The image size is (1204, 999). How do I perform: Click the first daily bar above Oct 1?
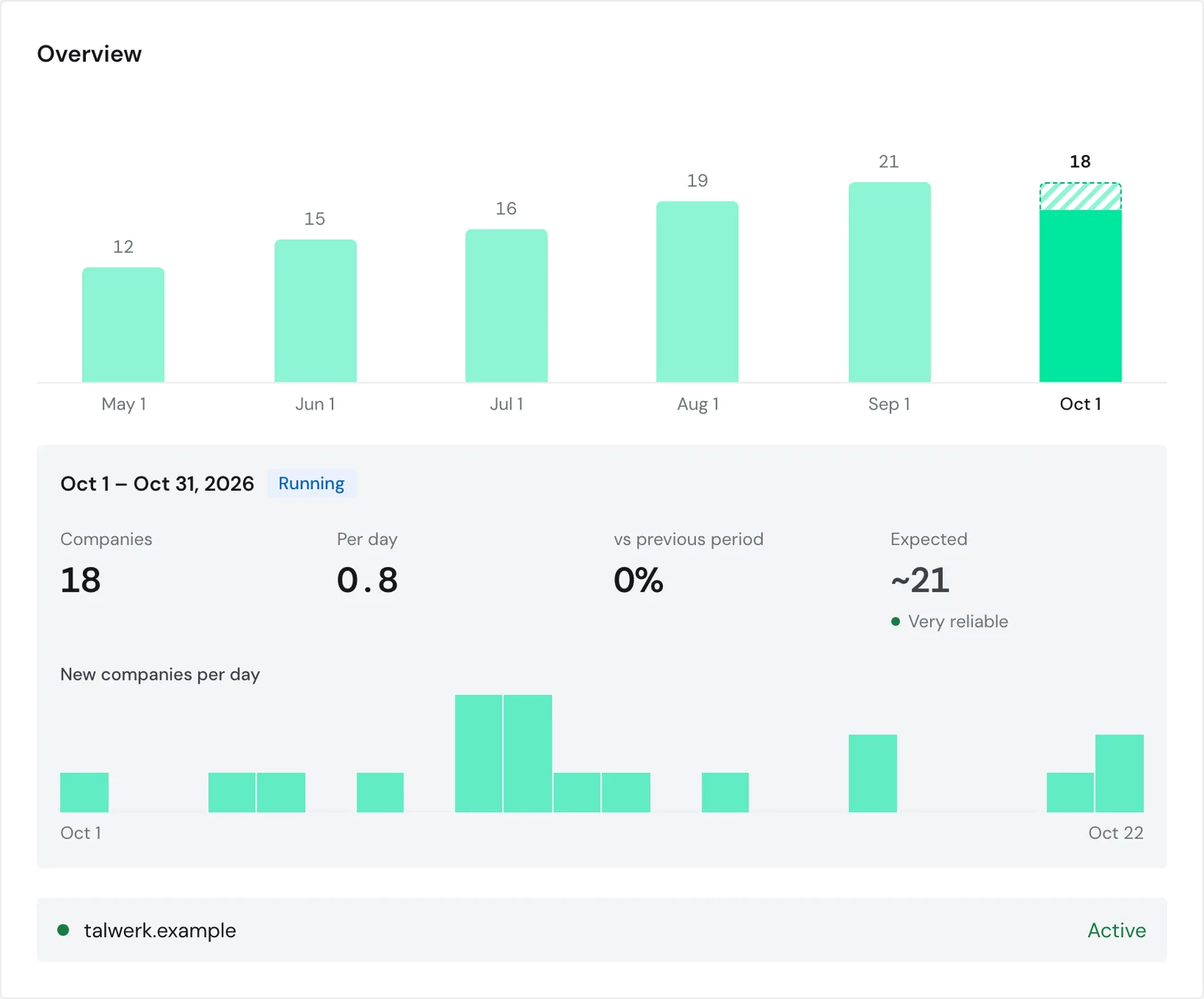[x=84, y=793]
